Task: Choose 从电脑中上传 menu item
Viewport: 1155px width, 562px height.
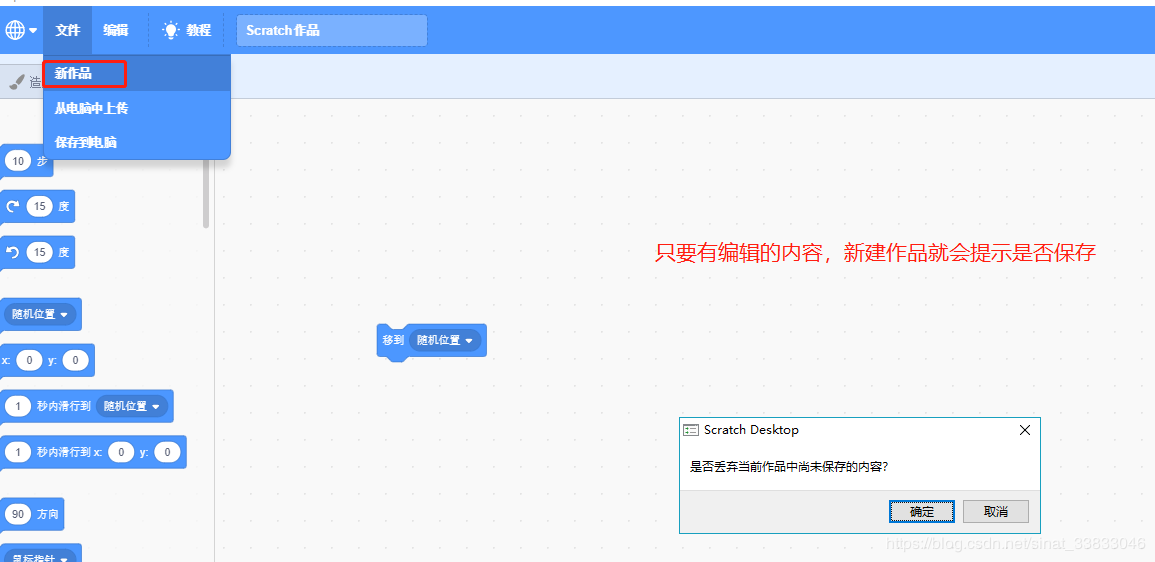Action: (137, 108)
